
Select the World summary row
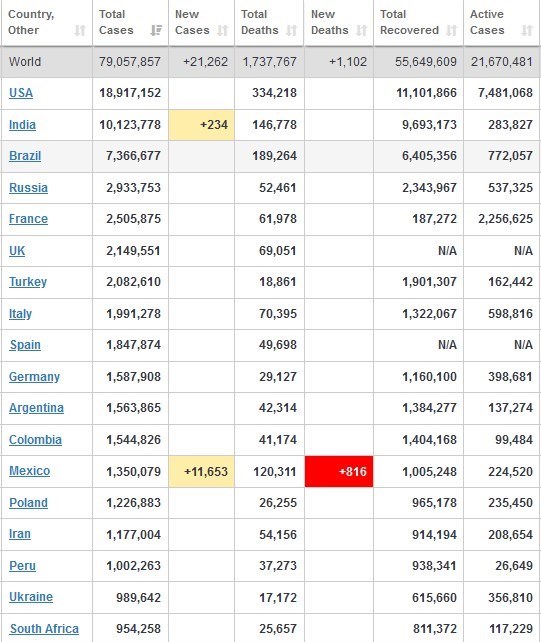(270, 62)
